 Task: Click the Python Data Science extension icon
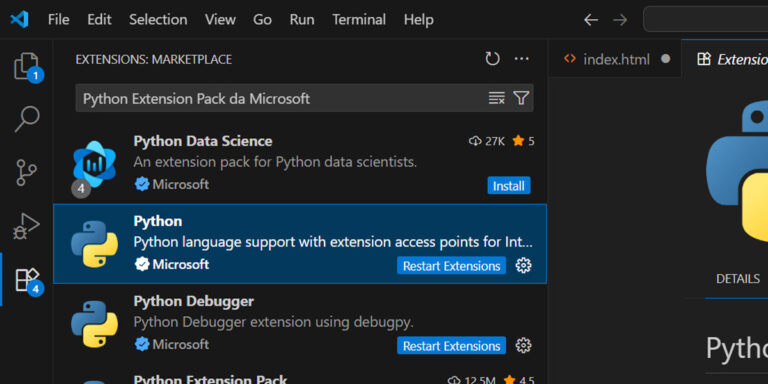click(x=94, y=165)
